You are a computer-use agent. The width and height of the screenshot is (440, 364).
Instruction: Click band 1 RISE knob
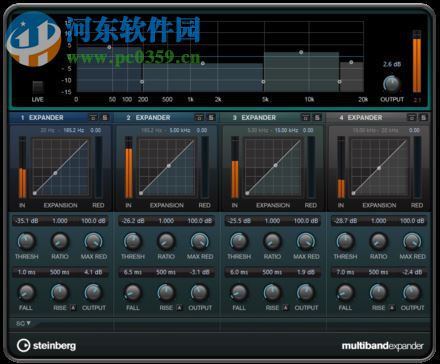pyautogui.click(x=60, y=293)
